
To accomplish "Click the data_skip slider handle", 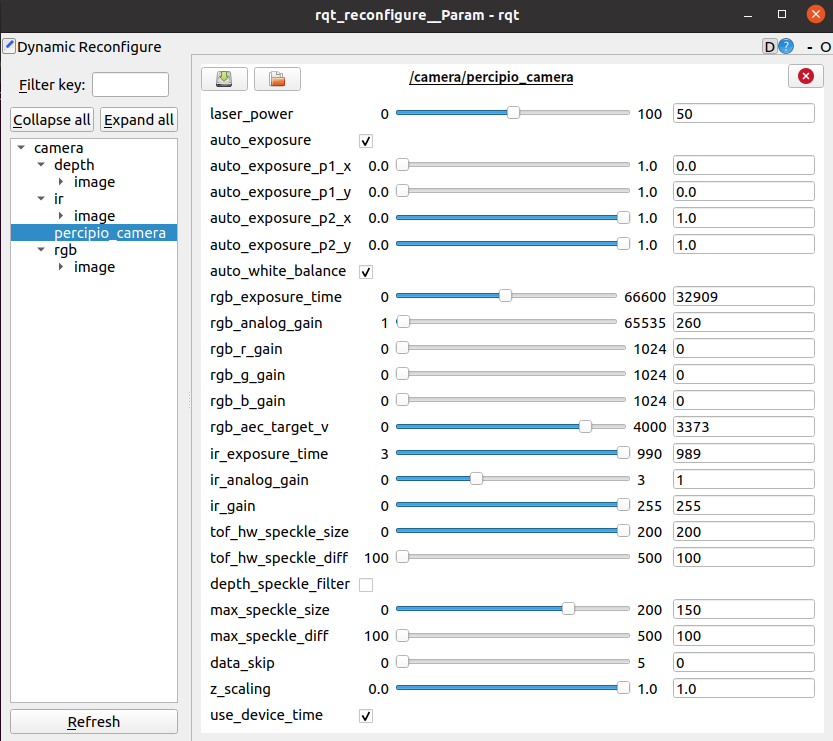I will pos(403,661).
